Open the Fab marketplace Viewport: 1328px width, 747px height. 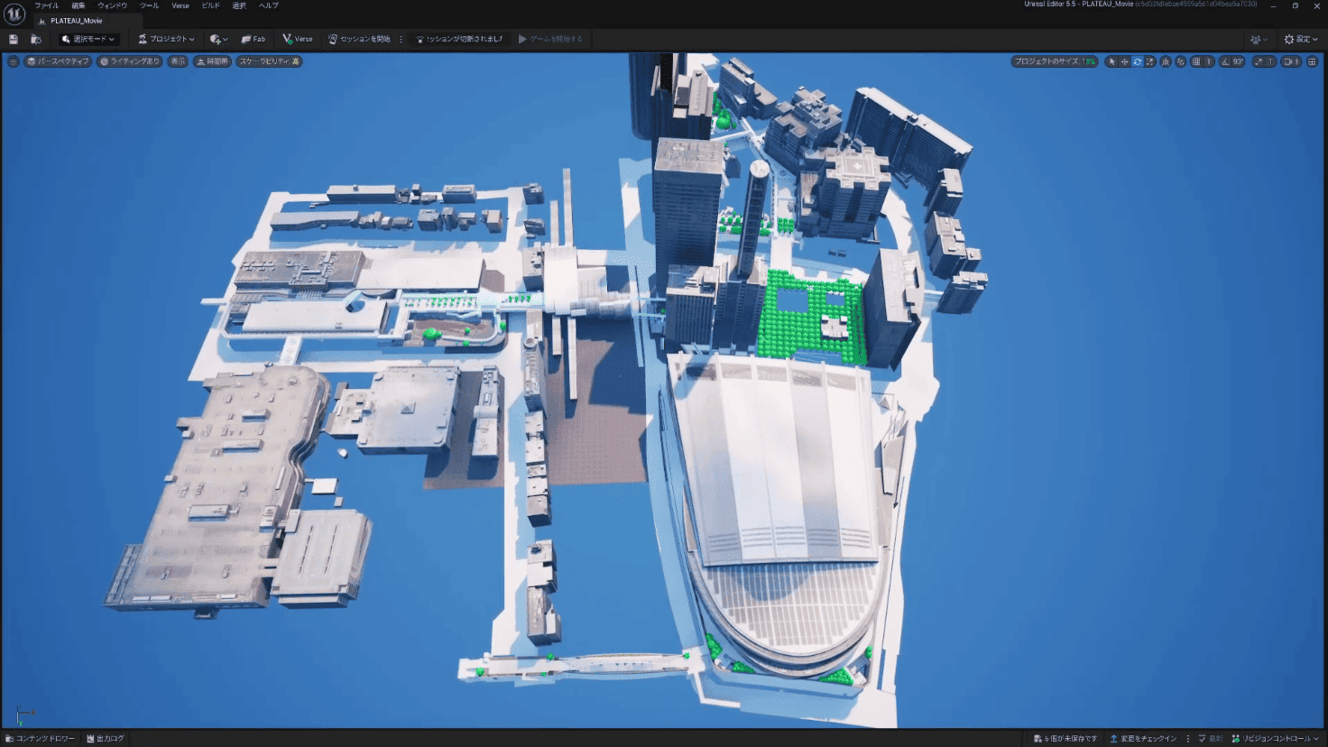tap(253, 39)
